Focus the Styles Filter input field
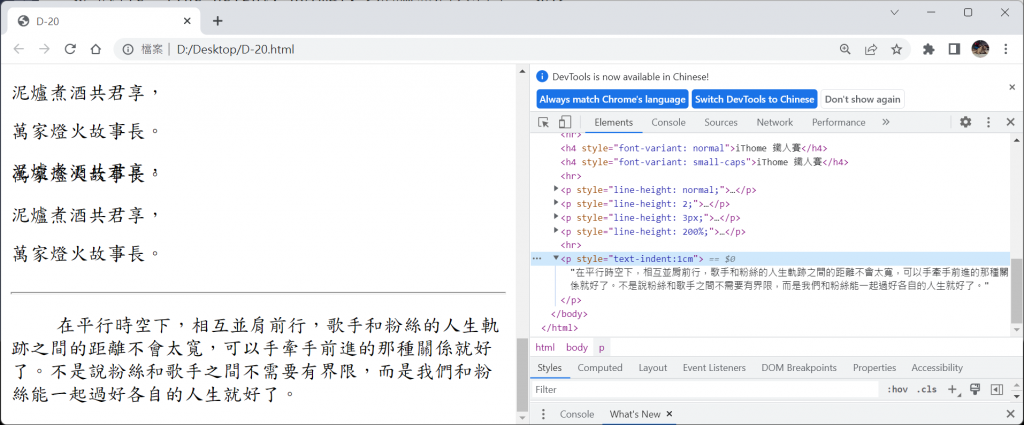 coord(705,390)
